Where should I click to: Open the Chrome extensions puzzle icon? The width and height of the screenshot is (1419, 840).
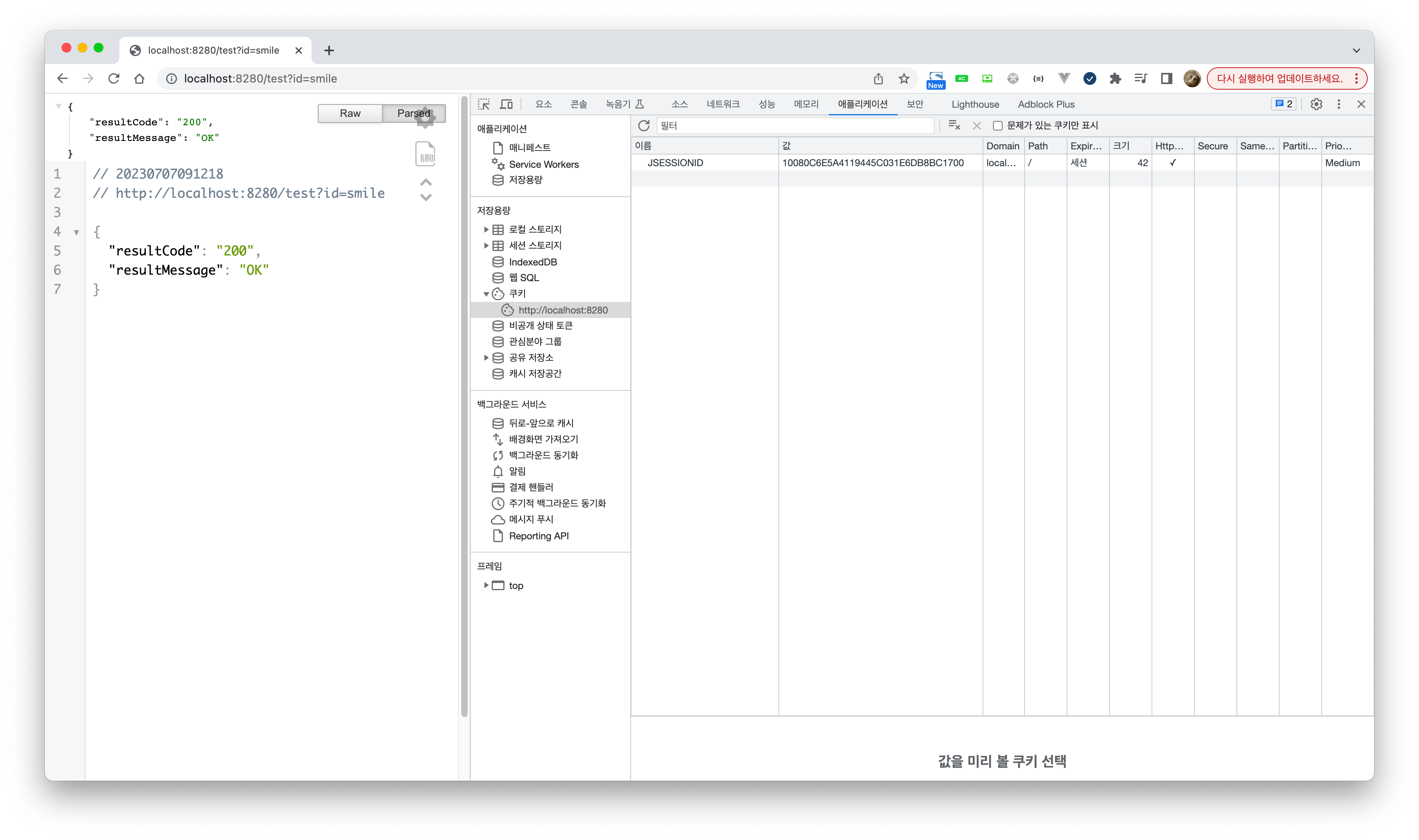click(x=1115, y=79)
